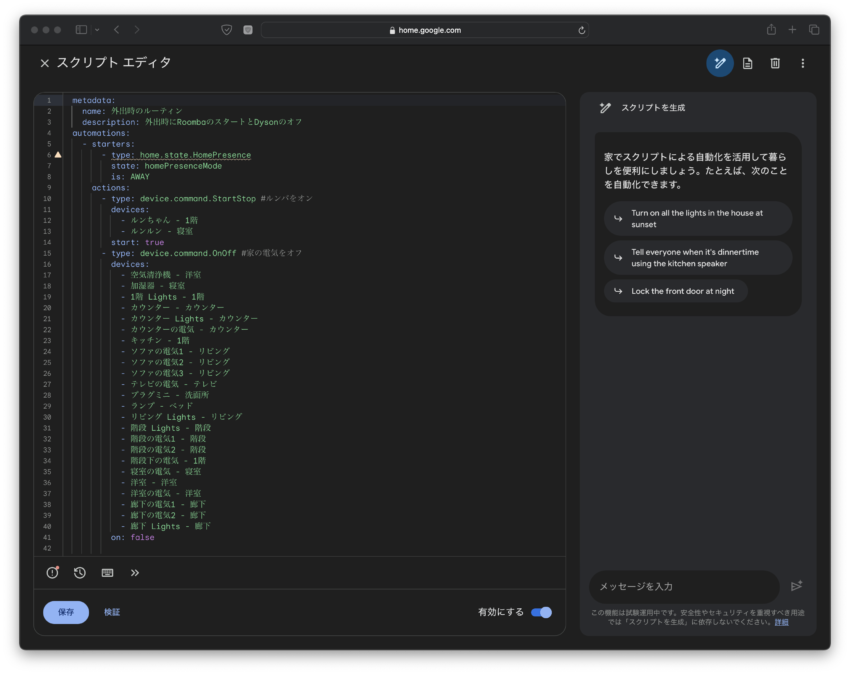Click the magic wand generate script icon

tap(719, 63)
